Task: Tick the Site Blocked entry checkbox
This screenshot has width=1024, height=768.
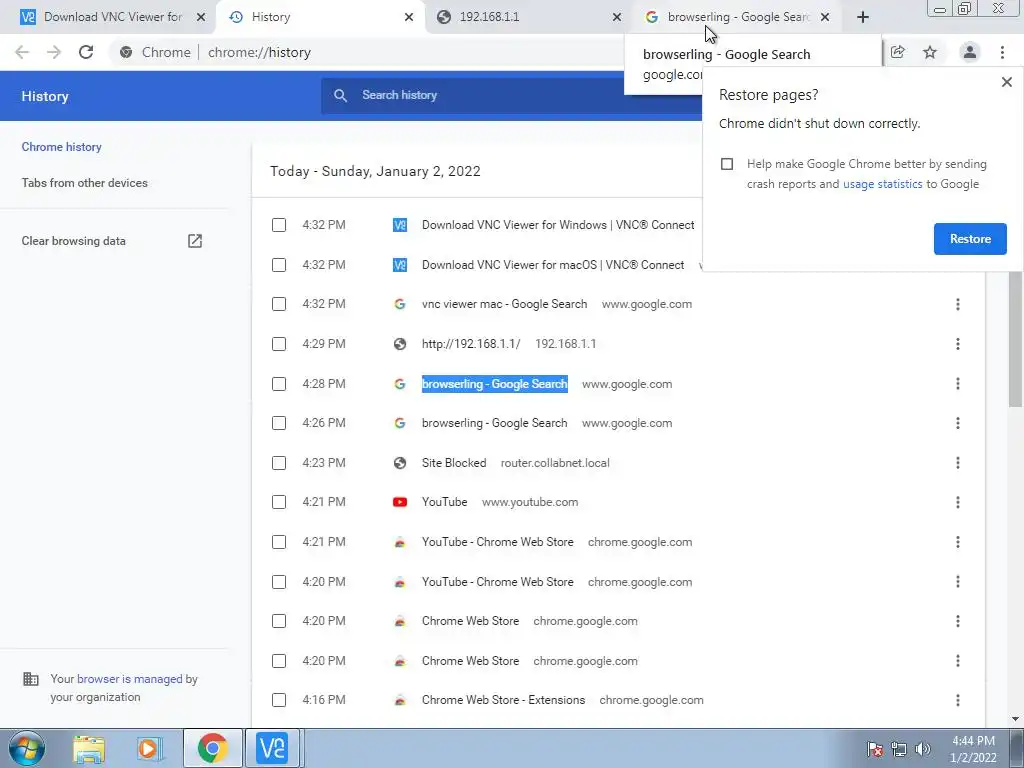Action: tap(279, 463)
